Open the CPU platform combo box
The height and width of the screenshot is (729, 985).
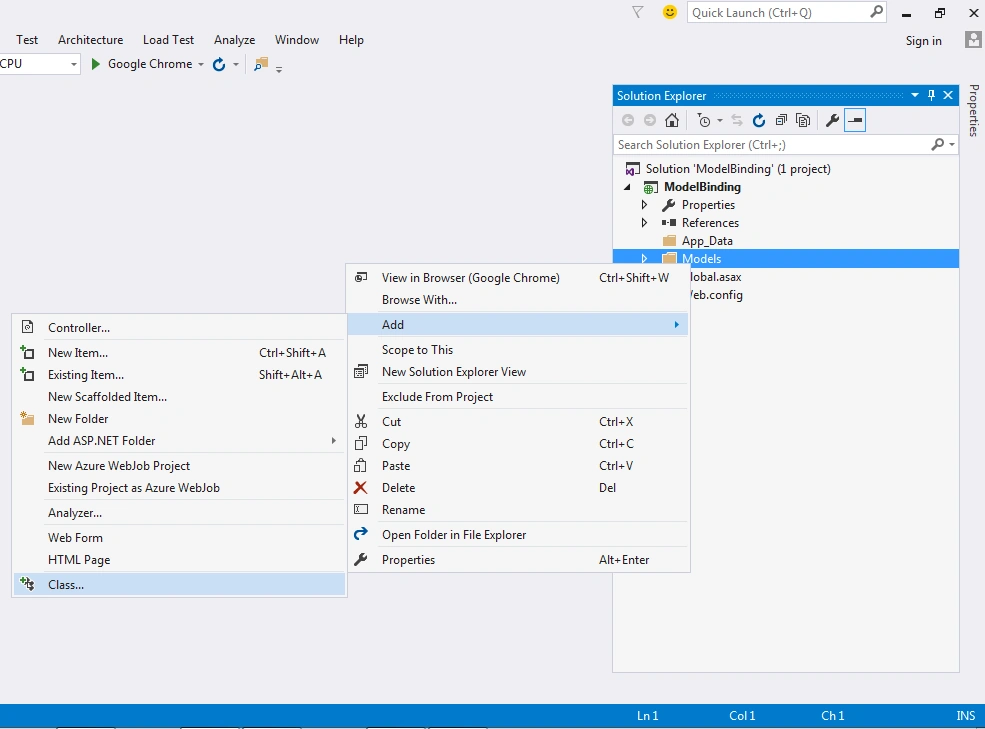click(x=40, y=64)
